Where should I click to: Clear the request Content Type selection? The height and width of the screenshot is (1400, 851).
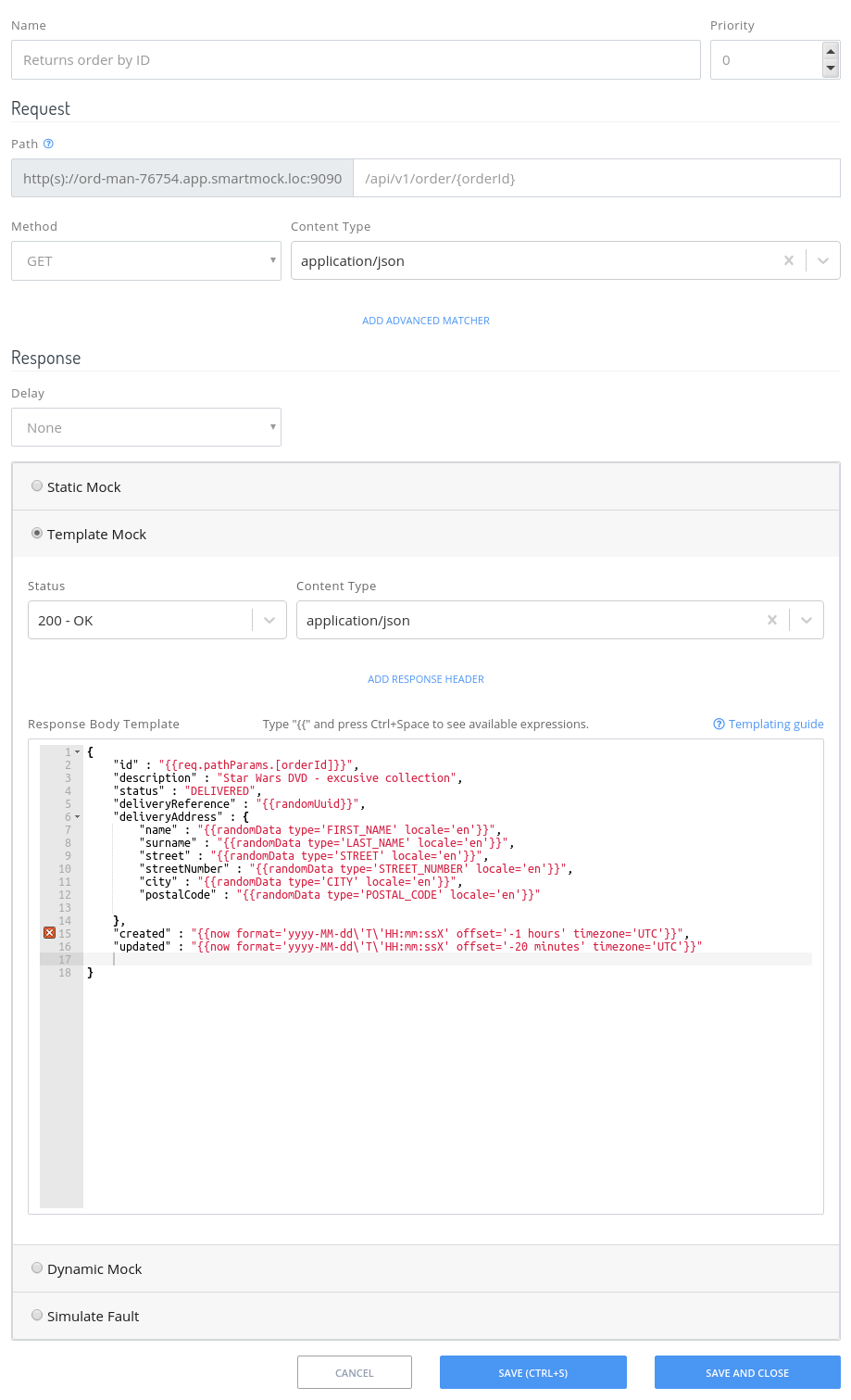[788, 261]
